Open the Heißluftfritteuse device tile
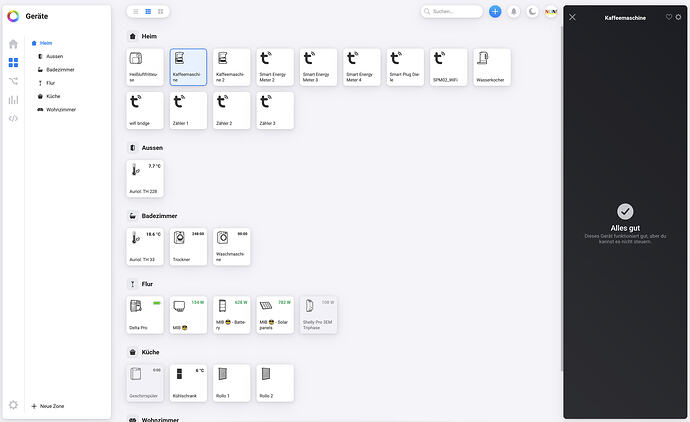The image size is (690, 422). coord(145,67)
